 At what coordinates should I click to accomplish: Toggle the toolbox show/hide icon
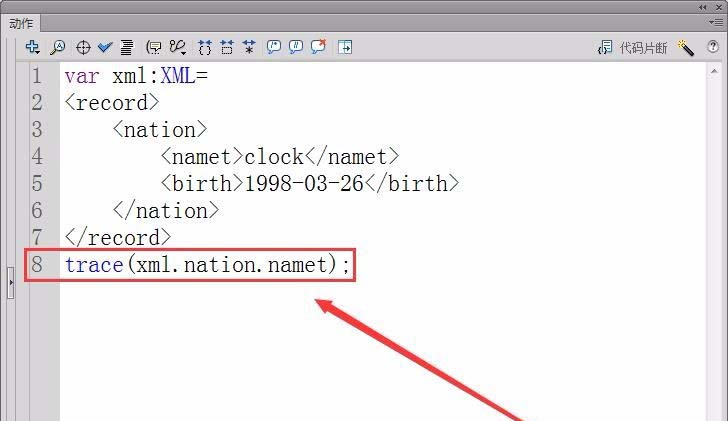345,47
